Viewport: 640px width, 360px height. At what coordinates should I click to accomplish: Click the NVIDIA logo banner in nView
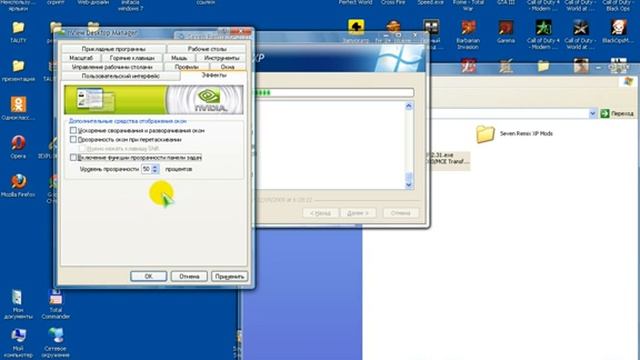click(154, 100)
